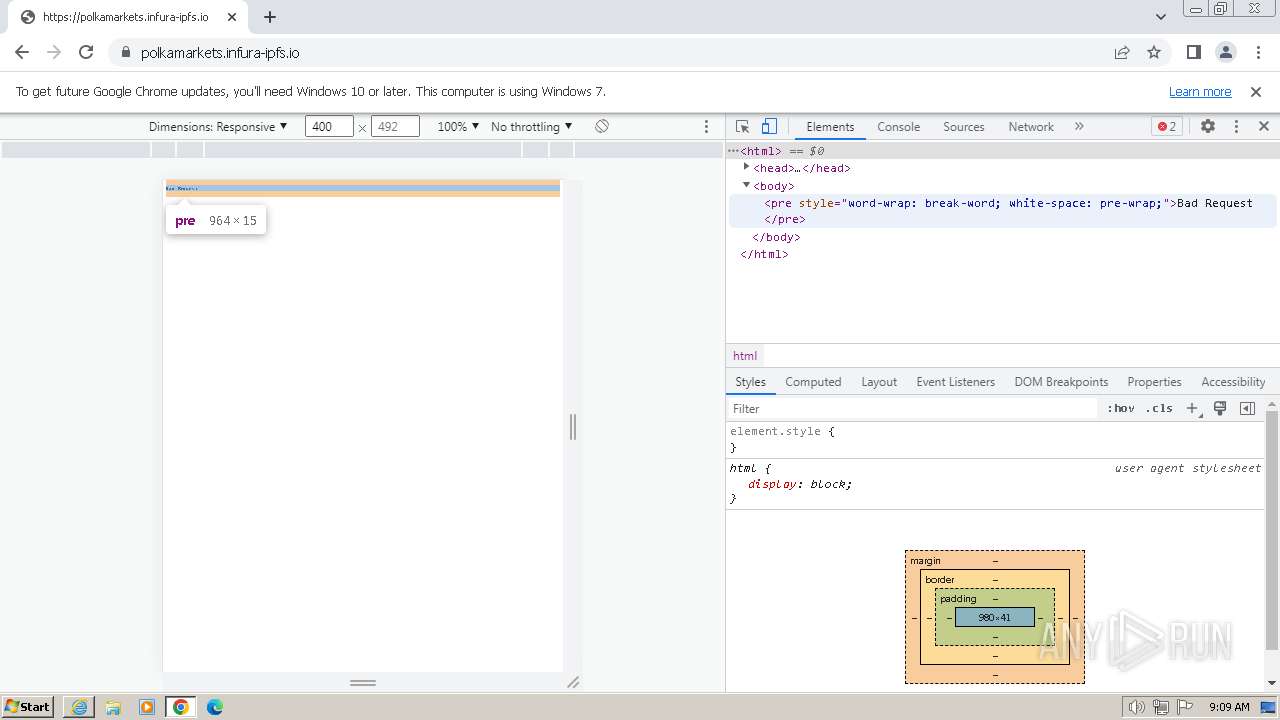Collapse the body node
Screen dimensions: 1280x720
point(746,185)
